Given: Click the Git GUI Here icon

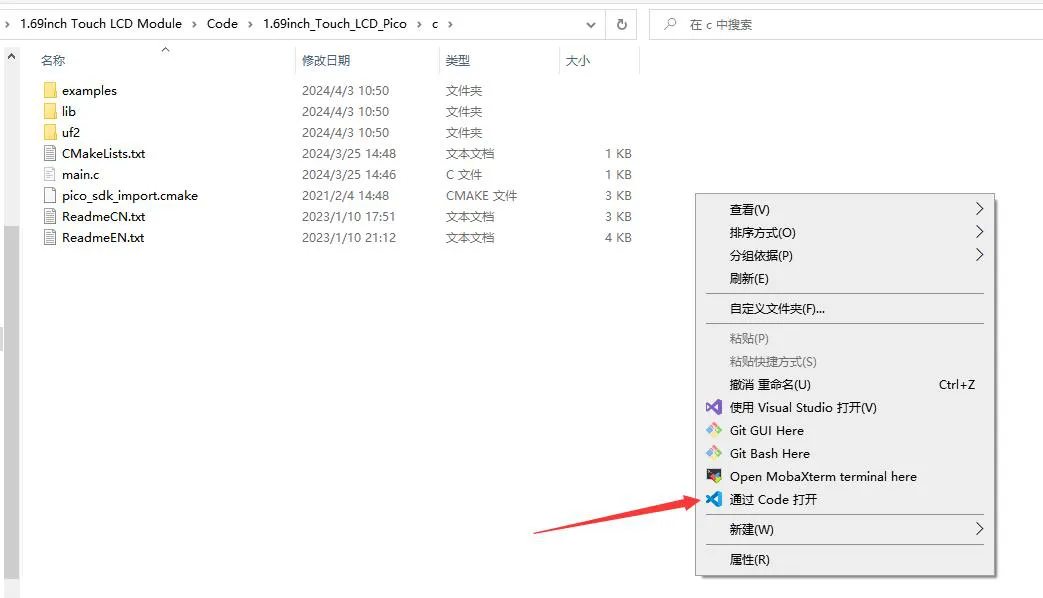Looking at the screenshot, I should click(x=714, y=430).
